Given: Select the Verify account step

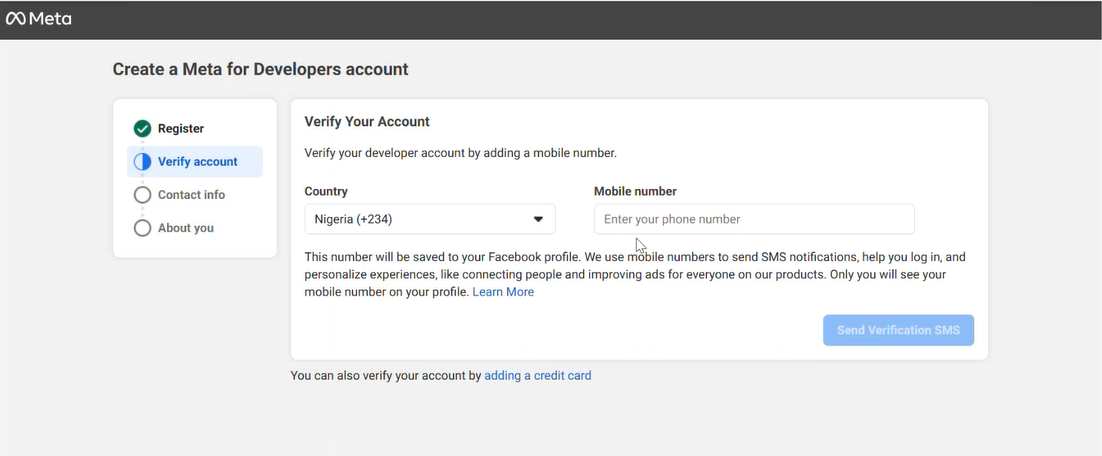Looking at the screenshot, I should (x=195, y=162).
